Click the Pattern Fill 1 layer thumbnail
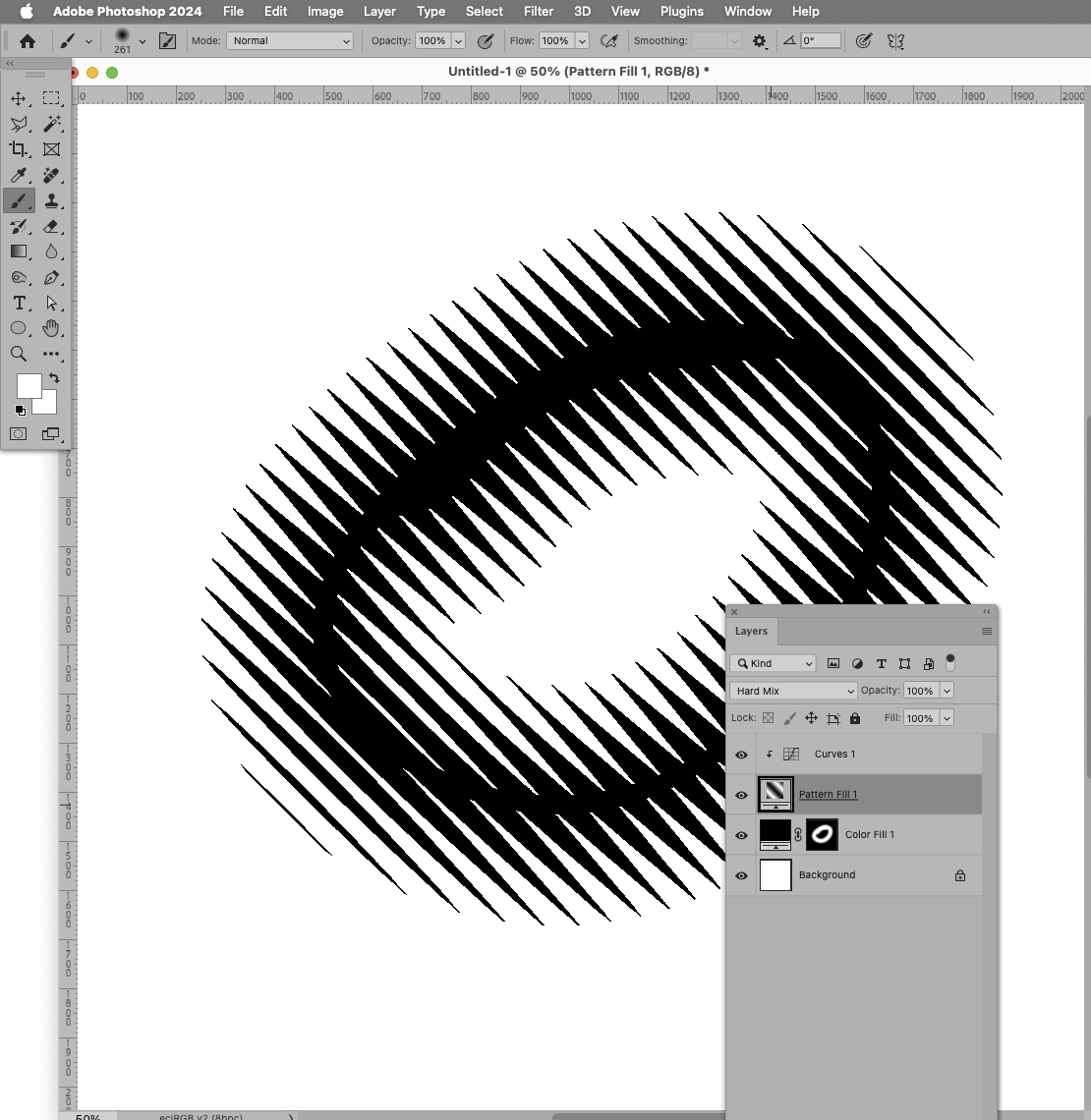This screenshot has height=1120, width=1091. [775, 794]
